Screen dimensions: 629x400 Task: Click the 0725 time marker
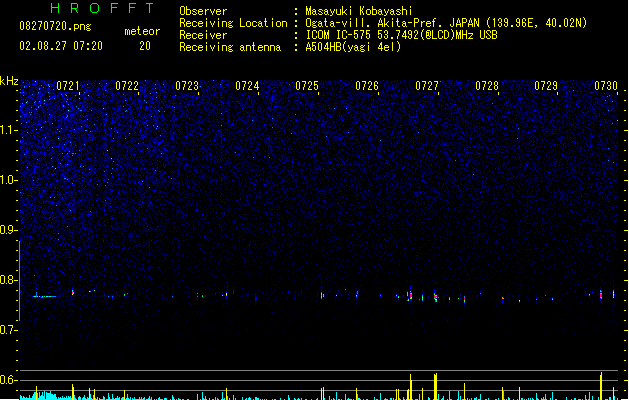point(307,86)
